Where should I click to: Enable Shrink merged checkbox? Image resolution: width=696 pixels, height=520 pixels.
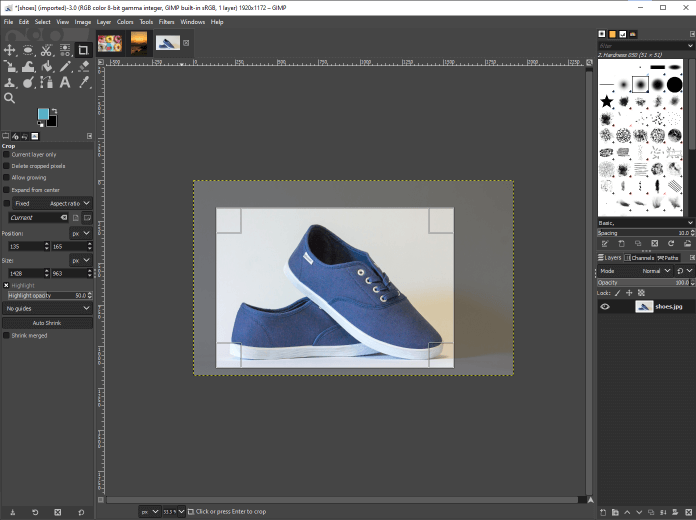click(6, 336)
